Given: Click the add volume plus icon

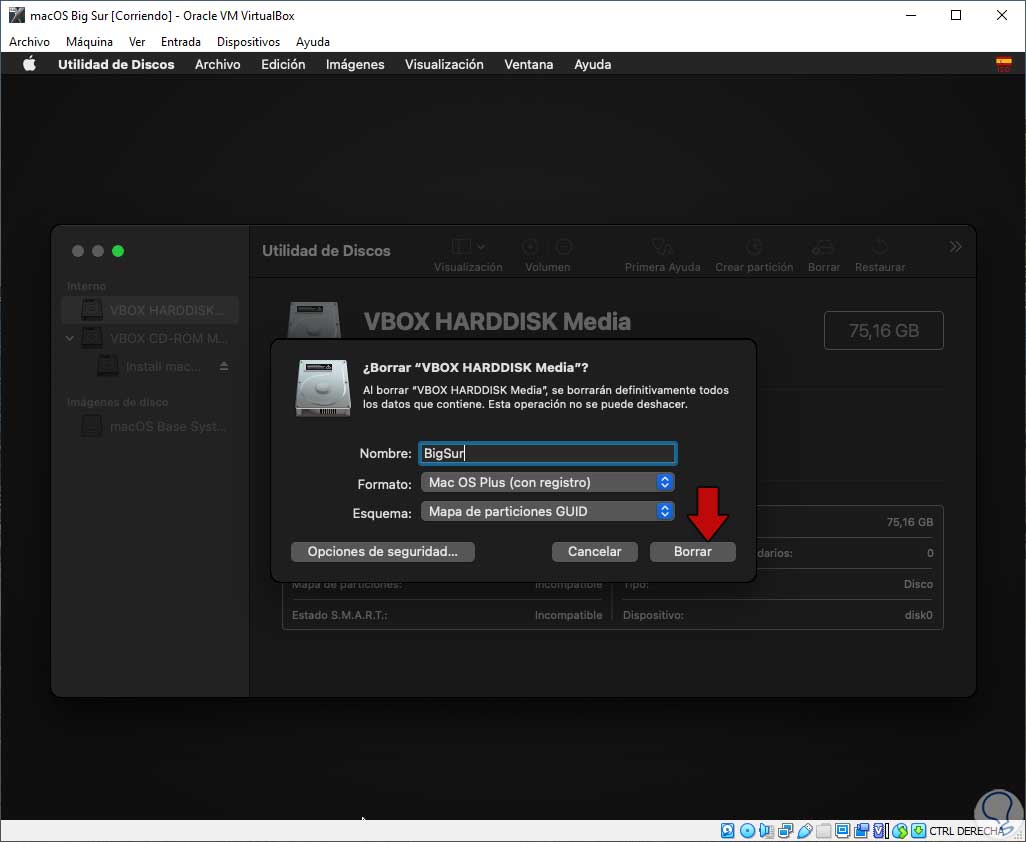Looking at the screenshot, I should click(x=530, y=247).
